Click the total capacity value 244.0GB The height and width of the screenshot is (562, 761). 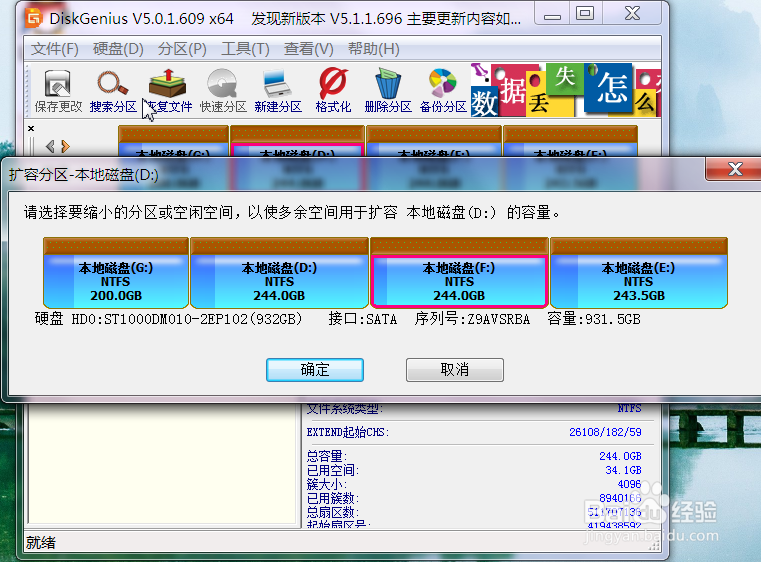(620, 456)
